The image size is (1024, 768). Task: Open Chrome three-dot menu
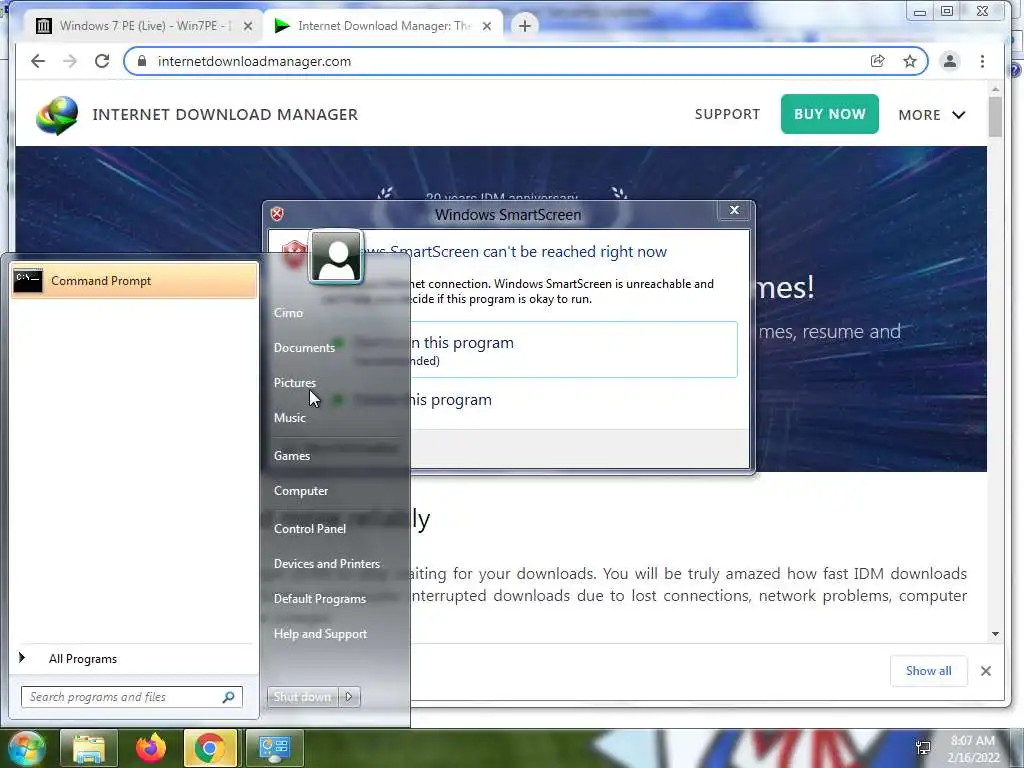(x=982, y=61)
